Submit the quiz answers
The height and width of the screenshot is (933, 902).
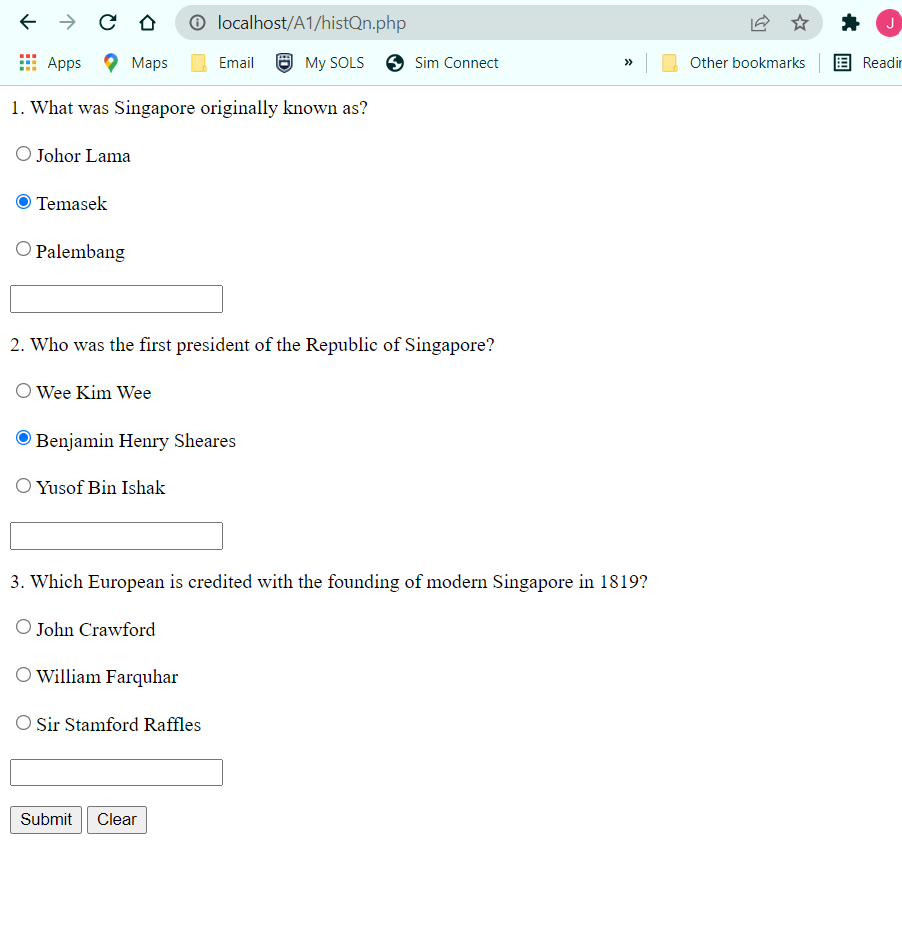(46, 820)
